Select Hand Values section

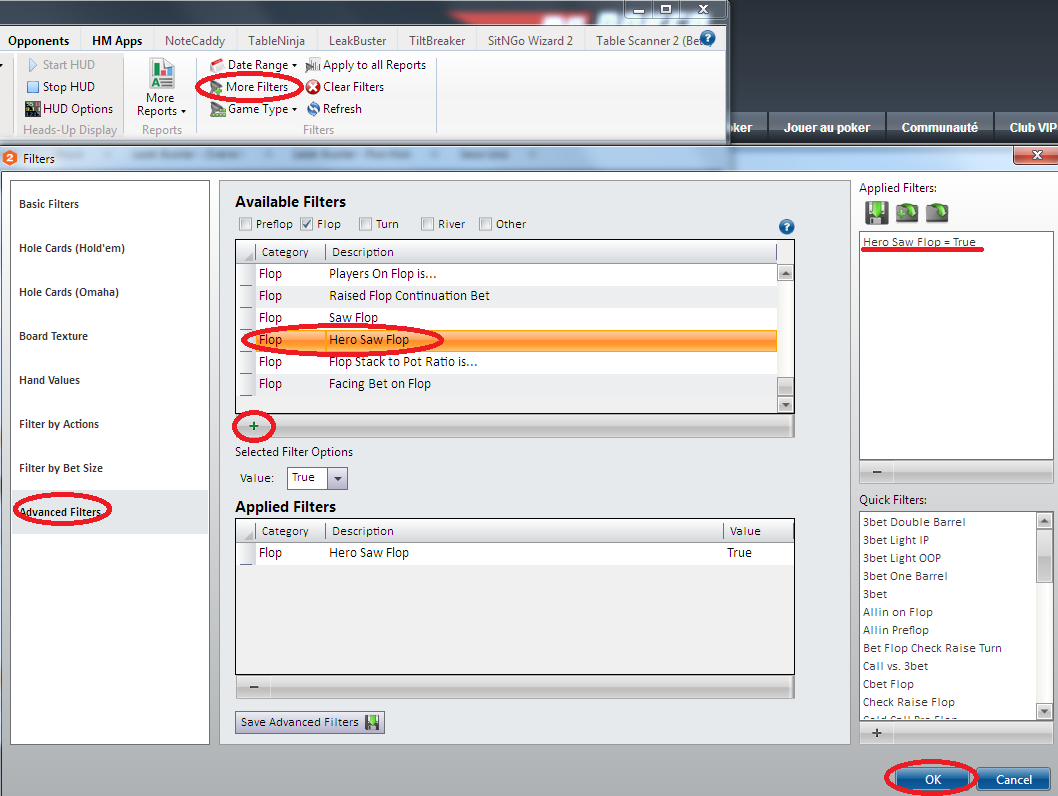click(x=109, y=380)
